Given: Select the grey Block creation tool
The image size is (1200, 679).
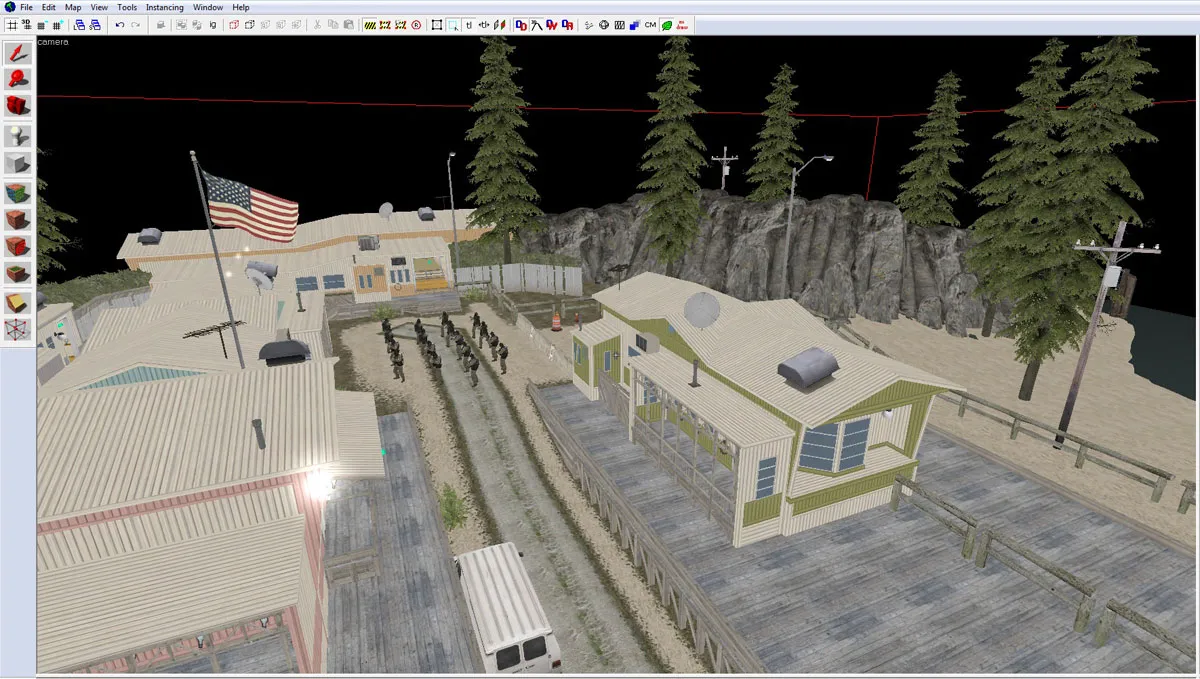Looking at the screenshot, I should point(18,163).
